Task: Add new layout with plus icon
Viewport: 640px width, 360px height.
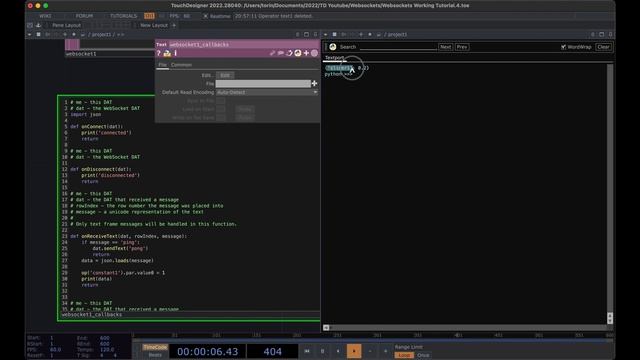Action: click(x=174, y=25)
